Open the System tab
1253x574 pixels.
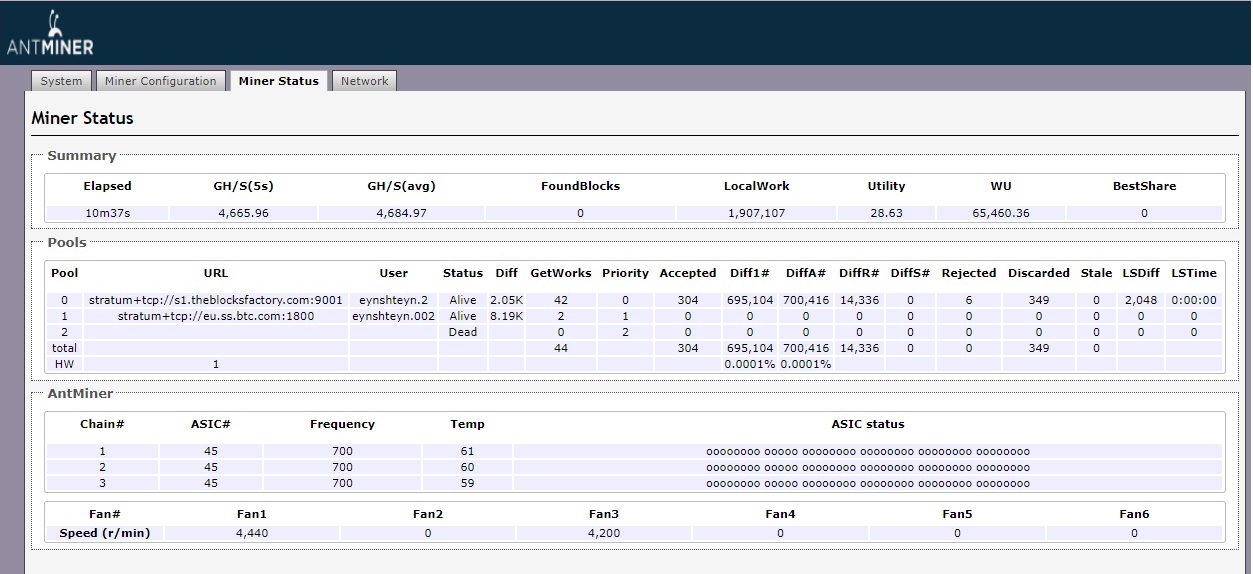click(x=62, y=81)
